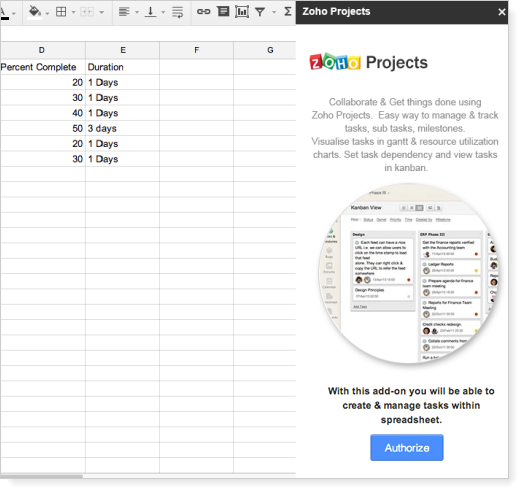This screenshot has height=494, width=524.
Task: Select the cell containing 3 days
Action: (123, 128)
